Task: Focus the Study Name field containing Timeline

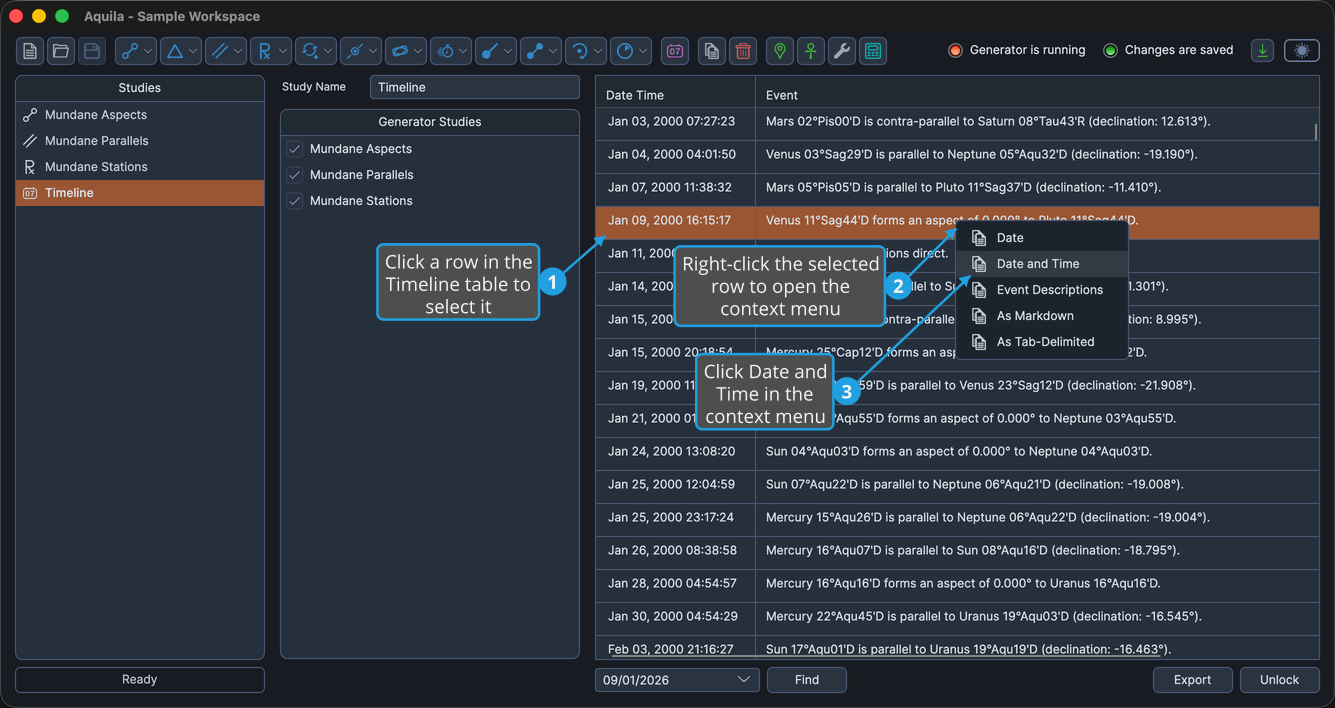Action: (x=475, y=87)
